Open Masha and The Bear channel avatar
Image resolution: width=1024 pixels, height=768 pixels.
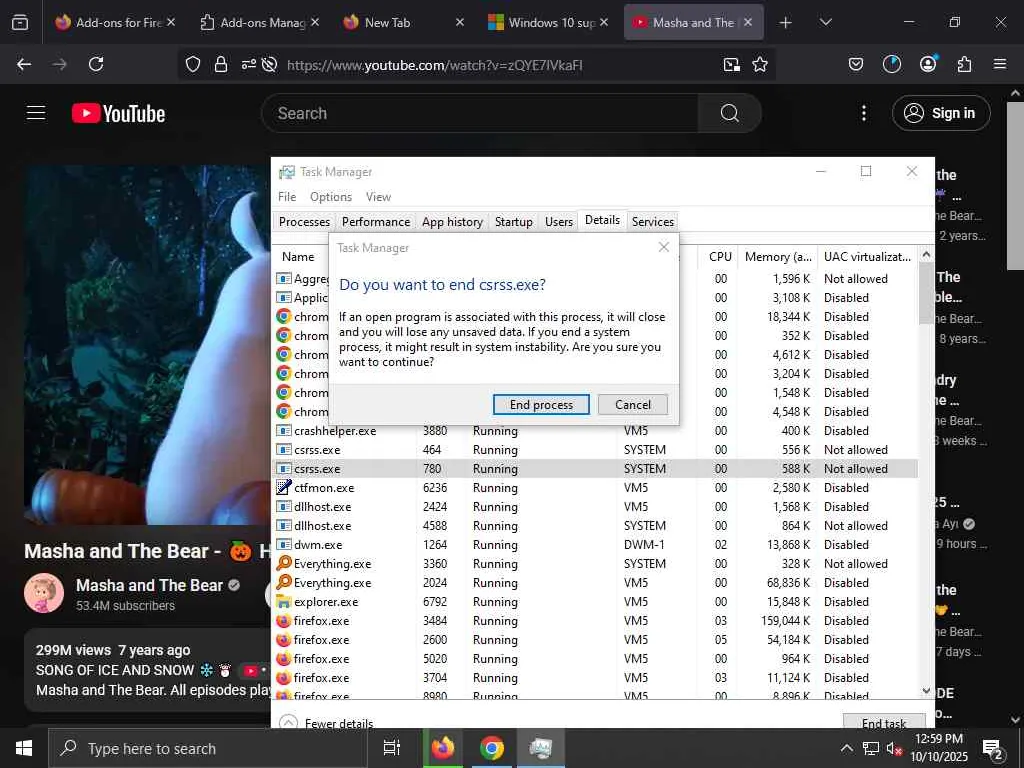tap(44, 593)
